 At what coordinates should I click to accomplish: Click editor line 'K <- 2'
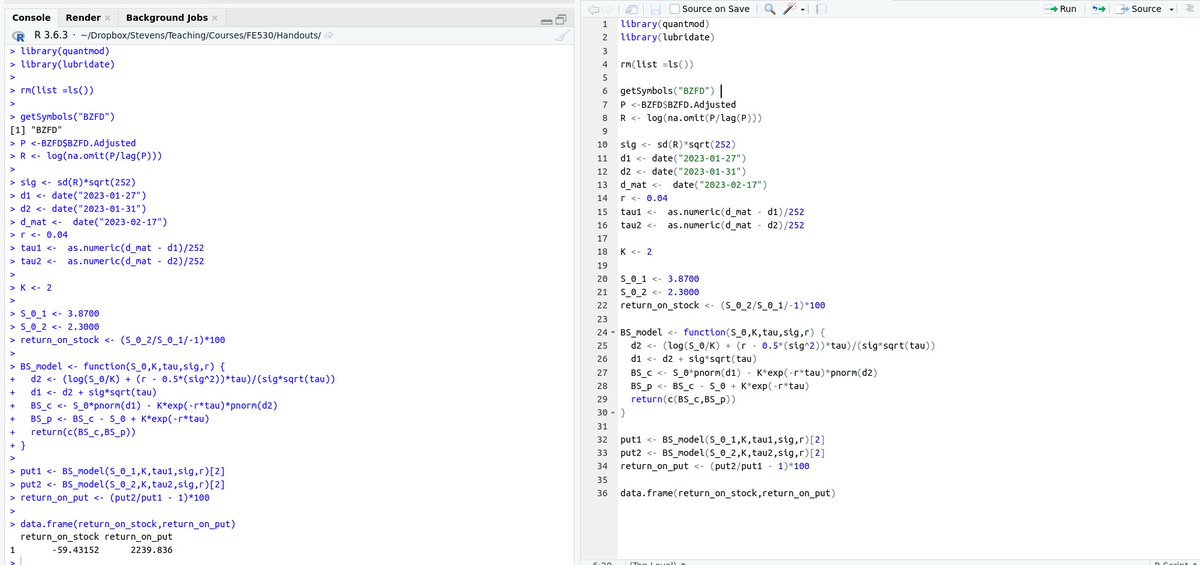[x=636, y=253]
